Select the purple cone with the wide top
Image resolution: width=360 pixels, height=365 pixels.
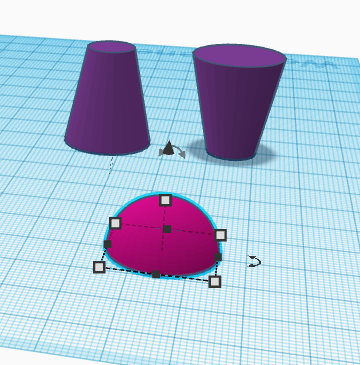[239, 102]
